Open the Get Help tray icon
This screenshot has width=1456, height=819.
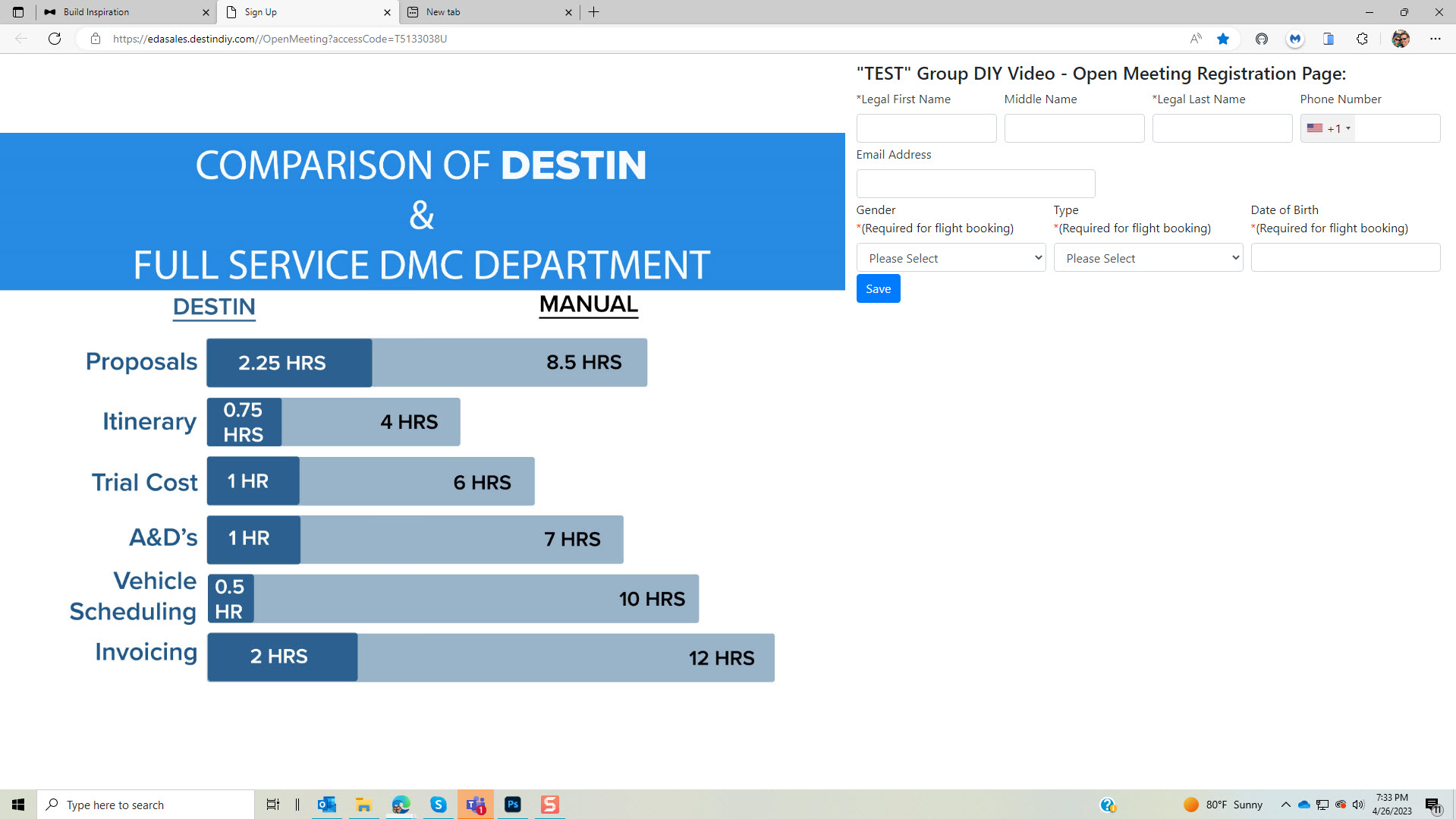click(x=1108, y=805)
